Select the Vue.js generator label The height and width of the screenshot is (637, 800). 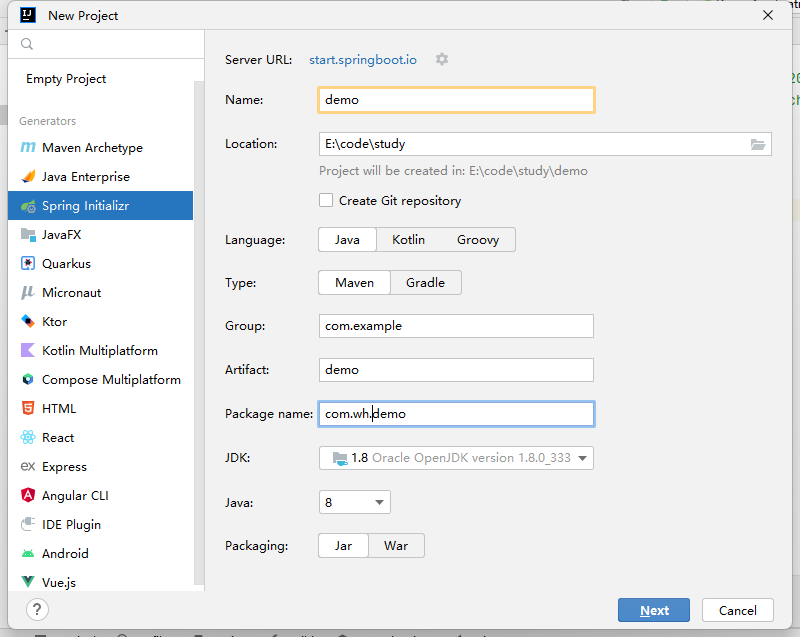coord(59,582)
